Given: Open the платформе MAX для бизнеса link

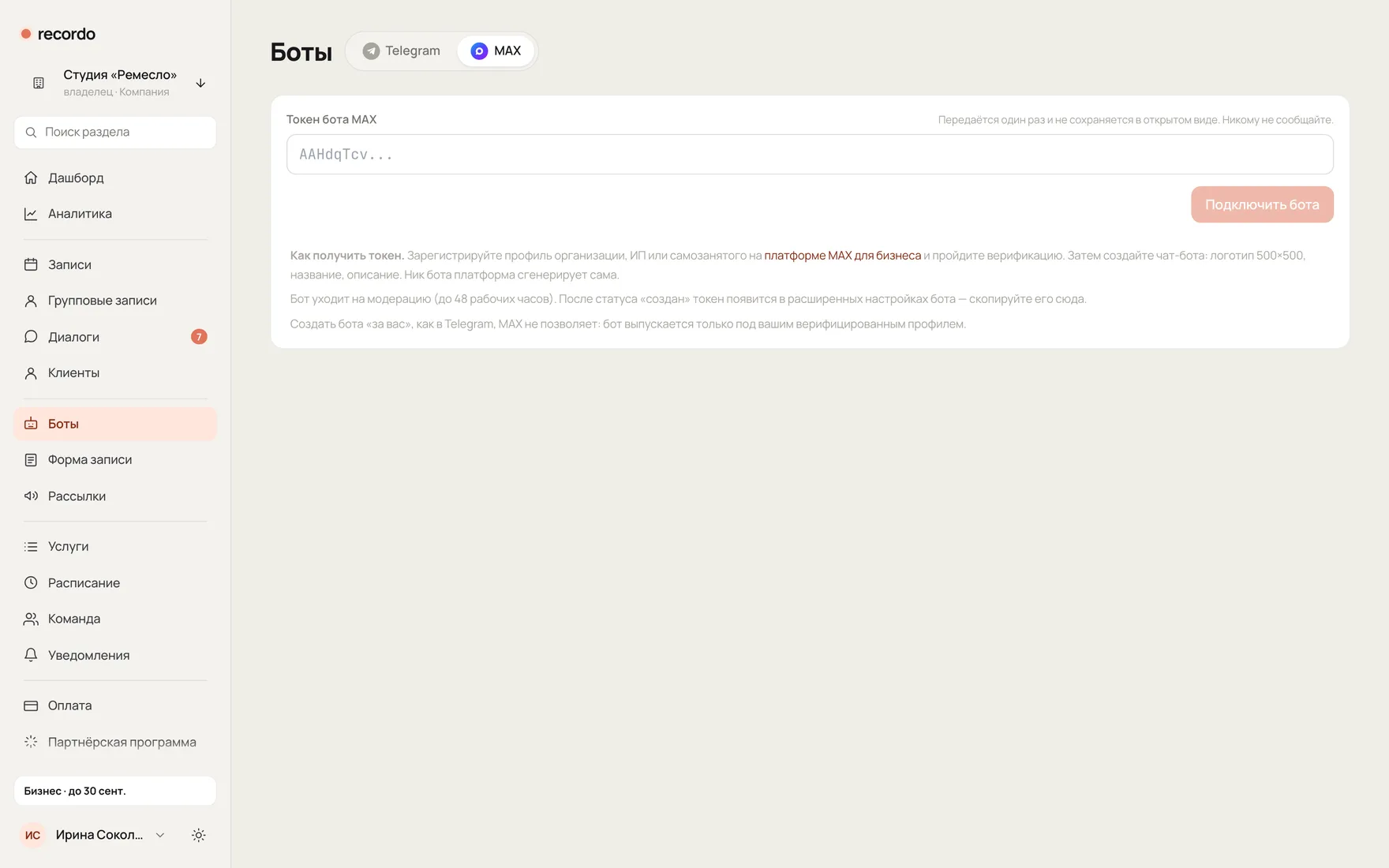Looking at the screenshot, I should click(842, 256).
